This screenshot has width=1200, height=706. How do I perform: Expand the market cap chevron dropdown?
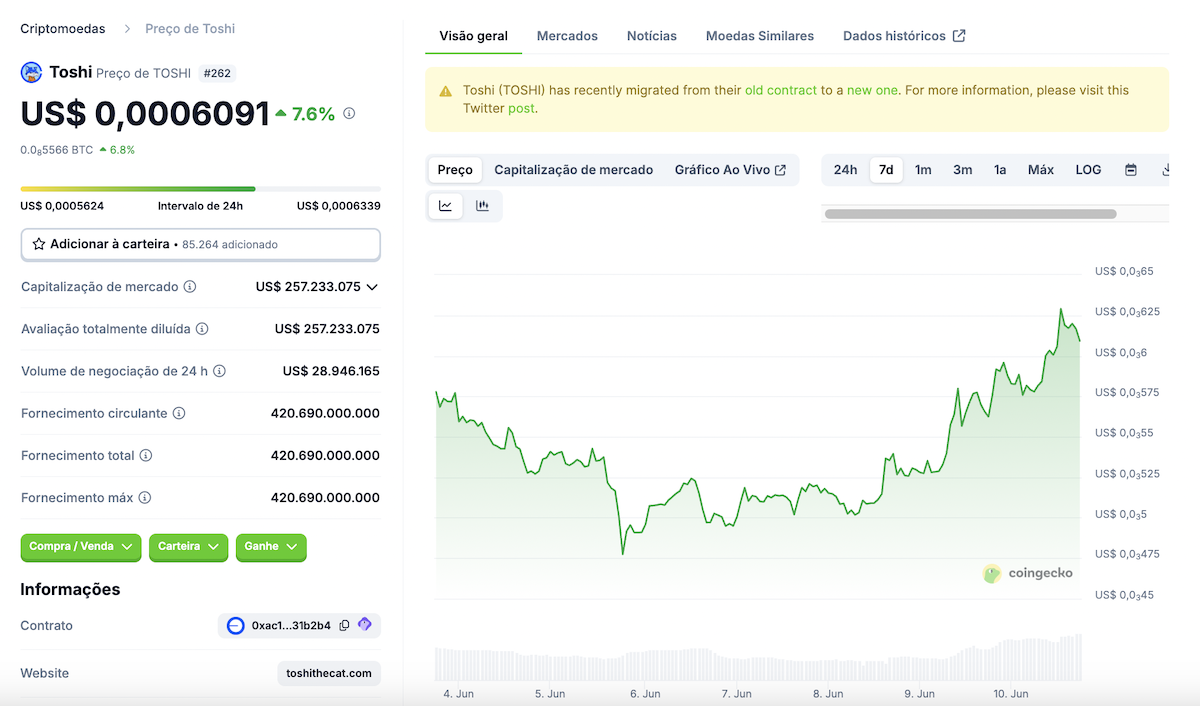click(x=372, y=287)
